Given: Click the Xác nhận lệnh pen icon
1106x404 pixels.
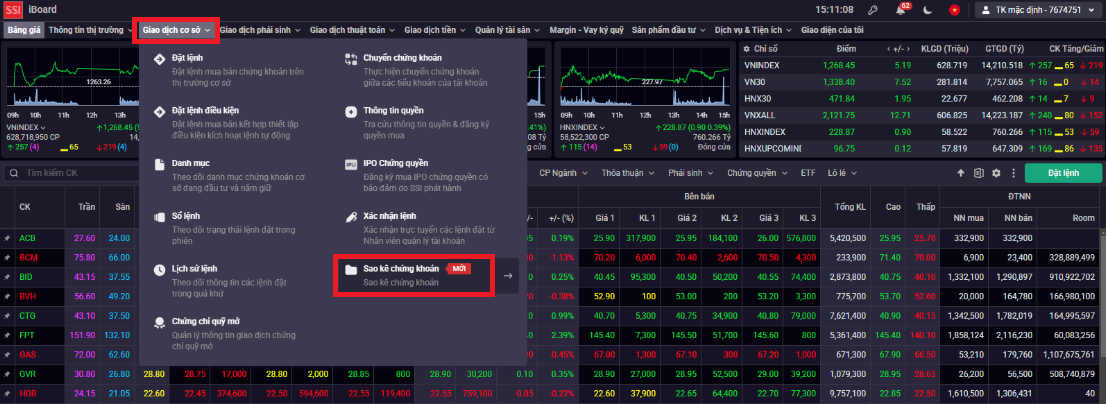Looking at the screenshot, I should (351, 216).
